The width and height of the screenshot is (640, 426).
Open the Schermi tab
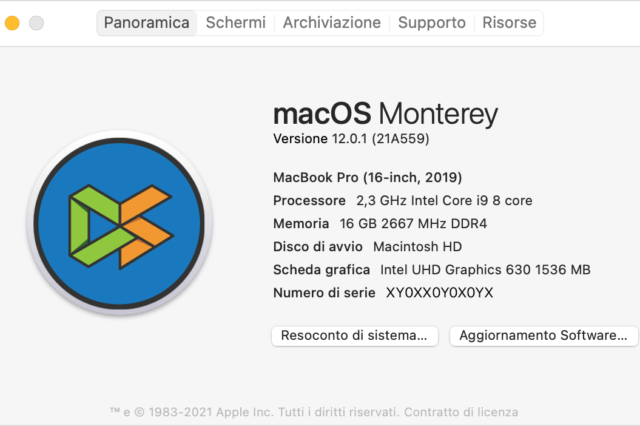(x=236, y=22)
